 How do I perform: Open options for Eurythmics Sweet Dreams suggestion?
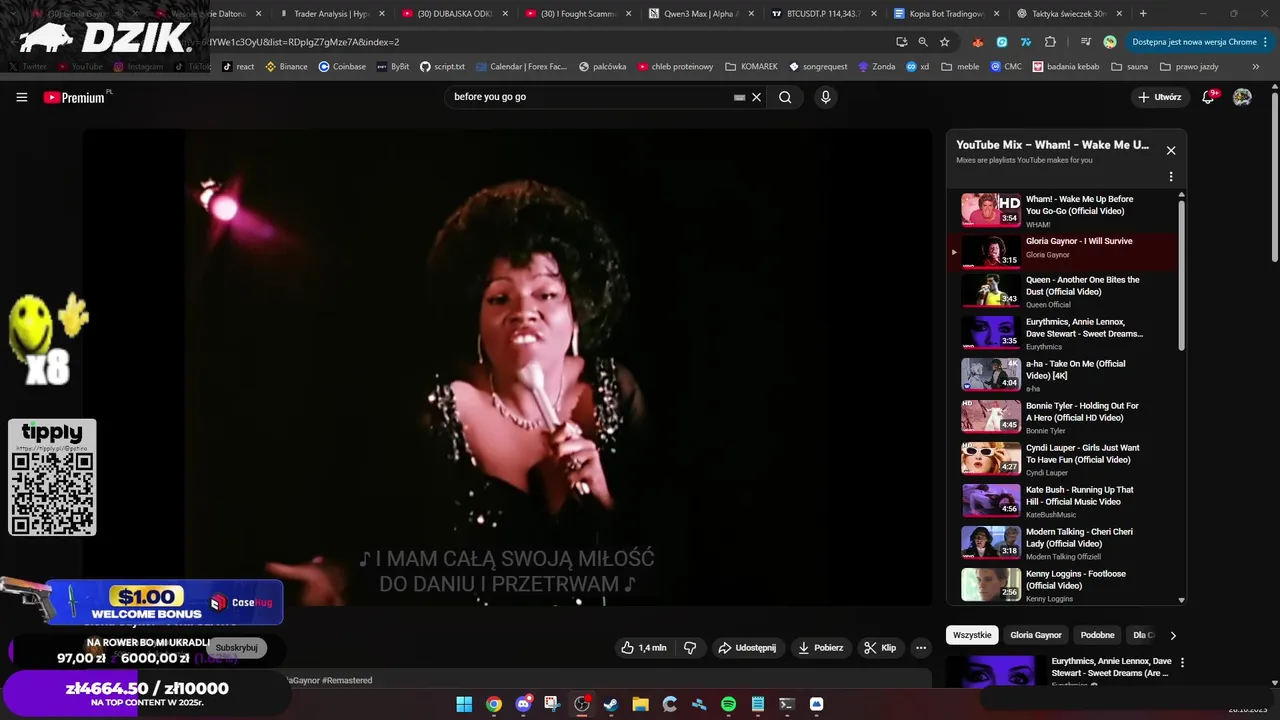click(1183, 662)
